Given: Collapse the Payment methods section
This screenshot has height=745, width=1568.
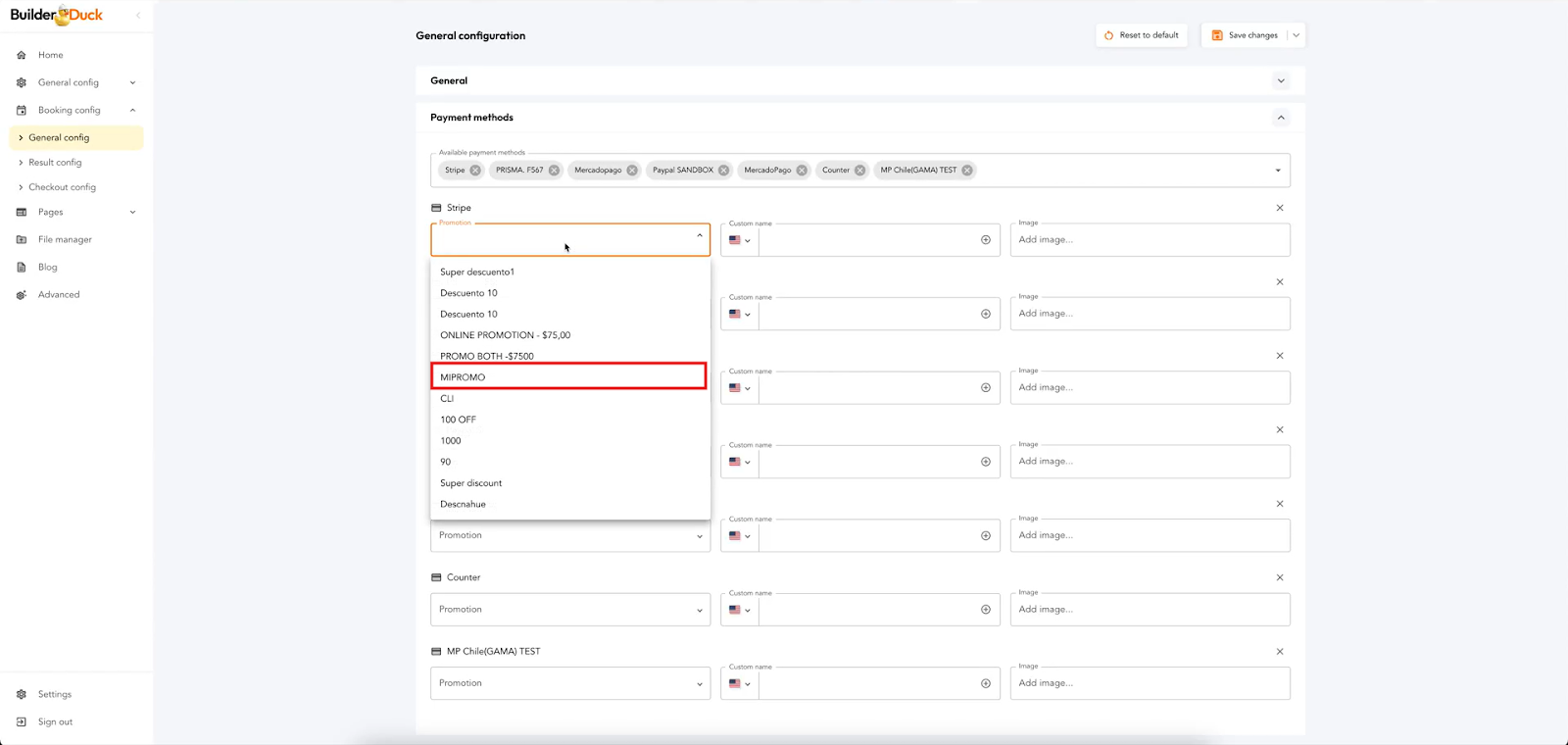Looking at the screenshot, I should [1280, 118].
